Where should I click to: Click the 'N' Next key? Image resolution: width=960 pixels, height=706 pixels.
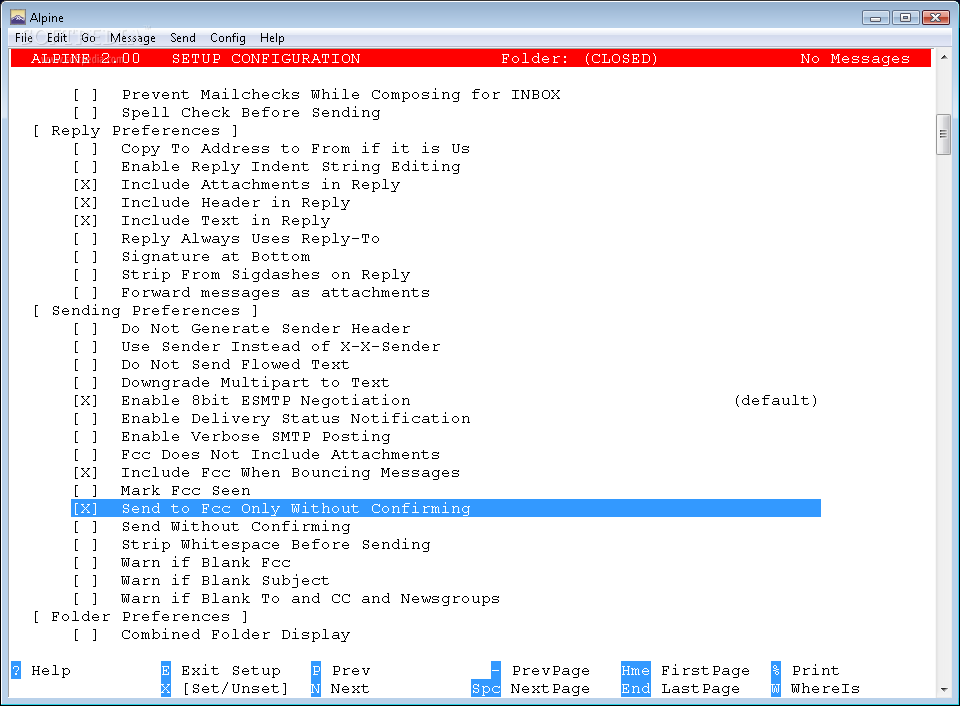click(x=316, y=688)
